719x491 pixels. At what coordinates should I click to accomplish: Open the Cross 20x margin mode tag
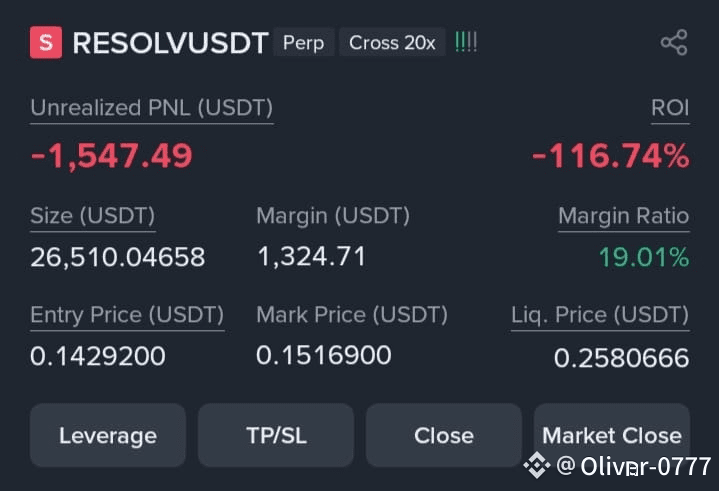click(x=392, y=43)
